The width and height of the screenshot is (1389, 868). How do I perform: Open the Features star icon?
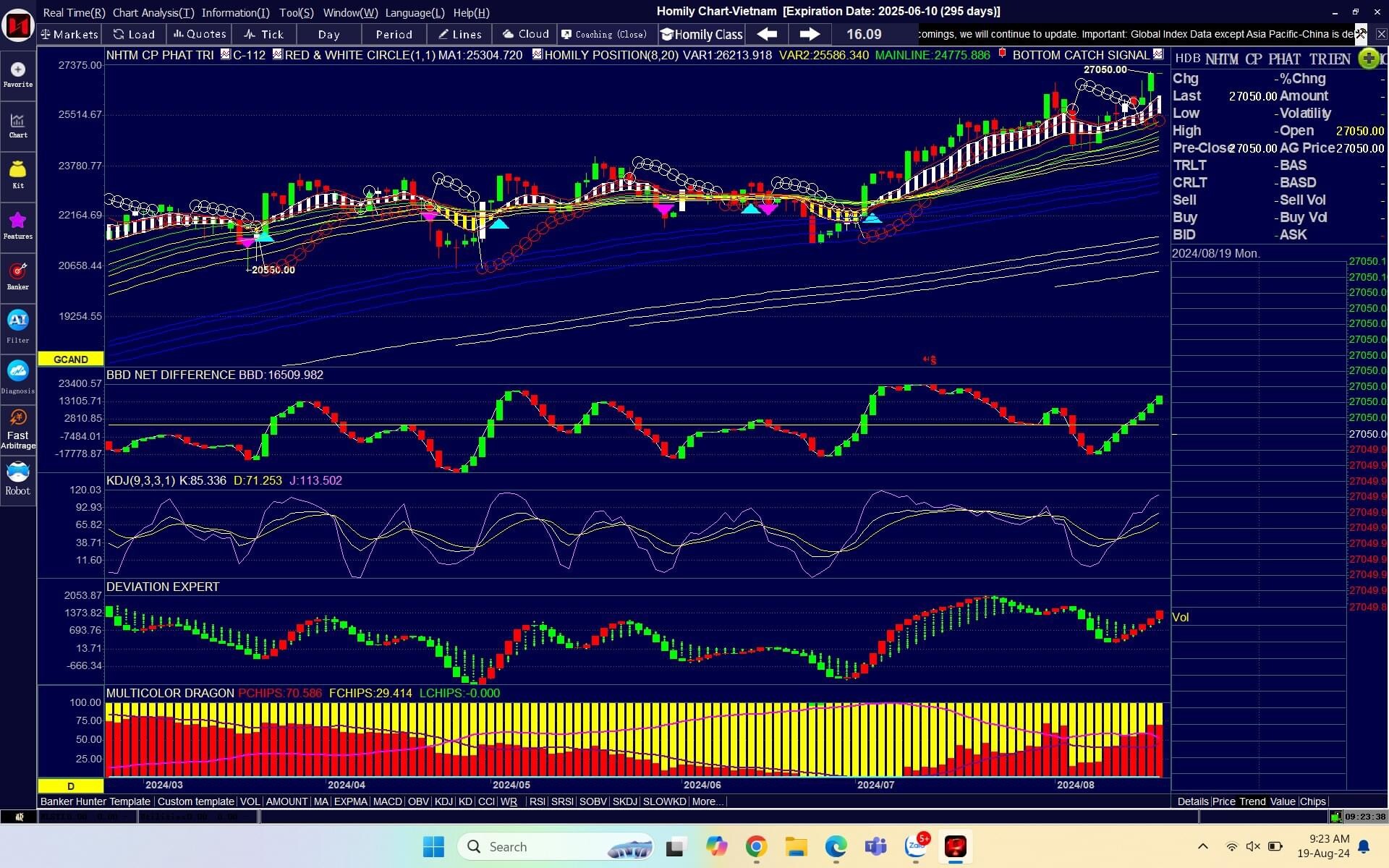[x=17, y=226]
